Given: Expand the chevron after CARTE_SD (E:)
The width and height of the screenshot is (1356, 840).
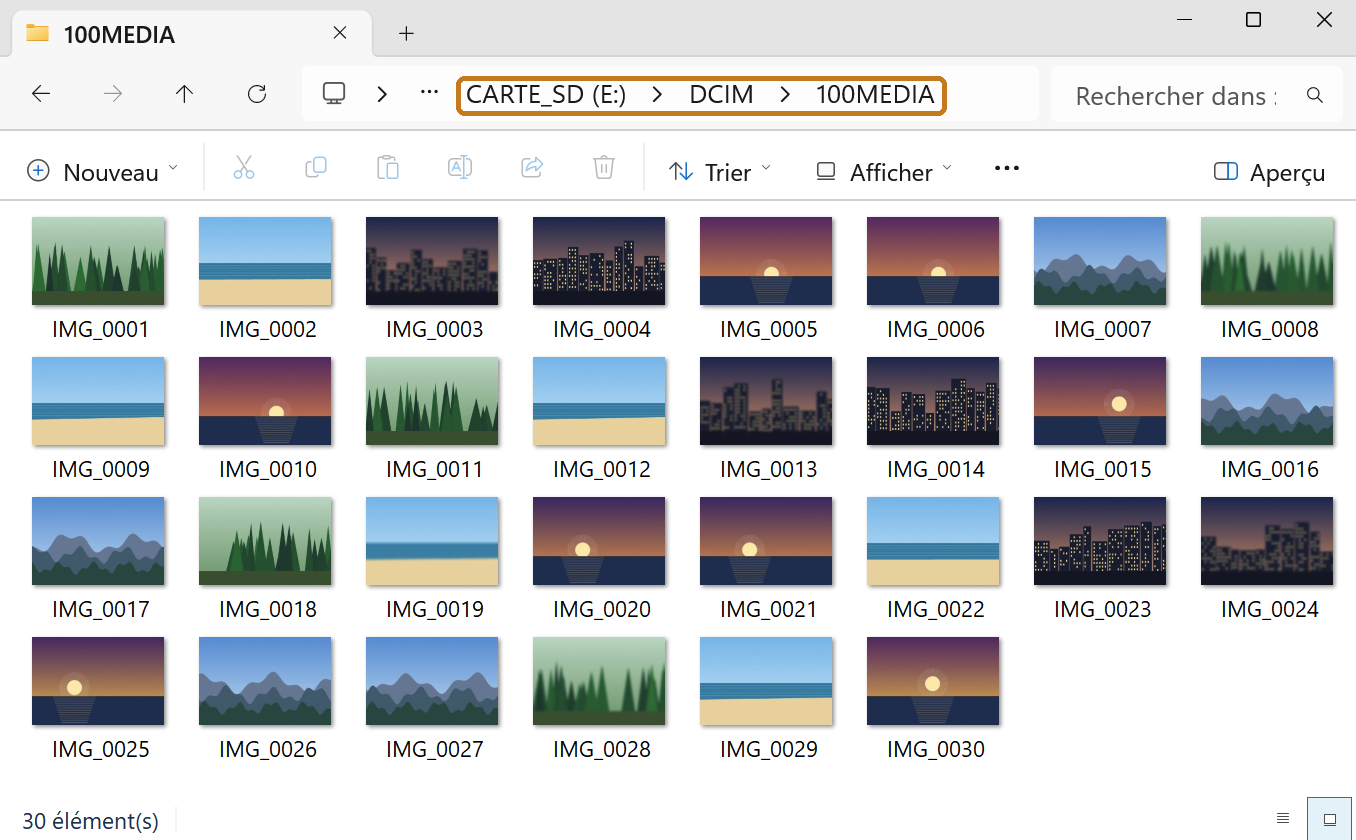Looking at the screenshot, I should tap(657, 95).
